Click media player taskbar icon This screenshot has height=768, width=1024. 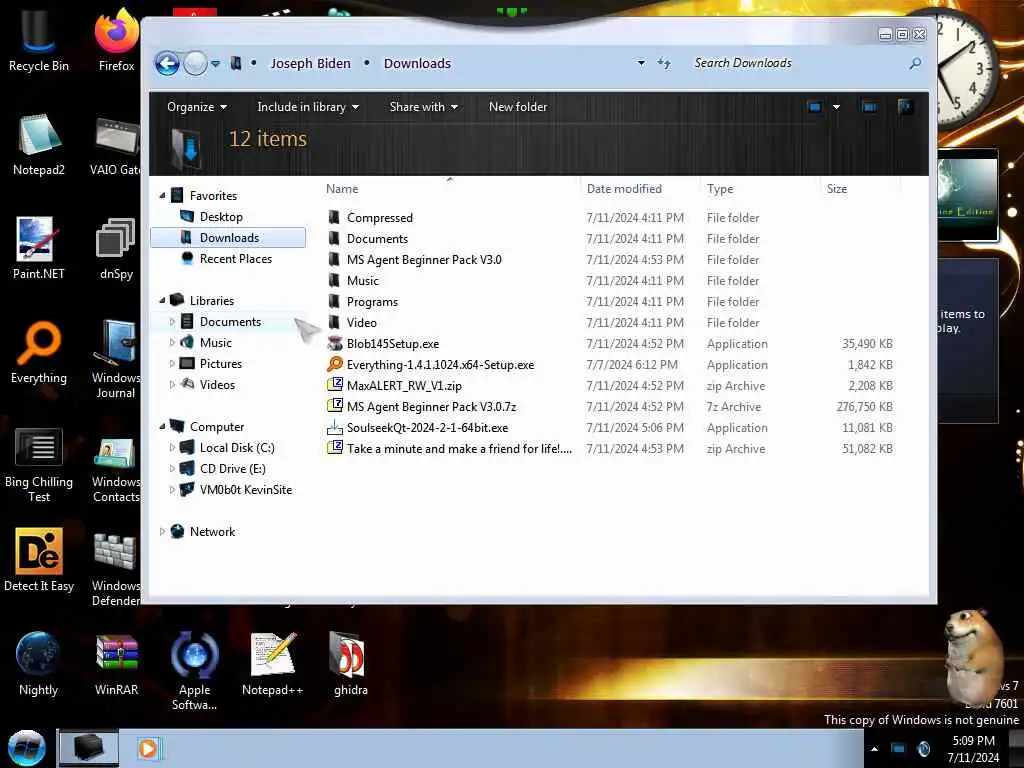point(148,748)
